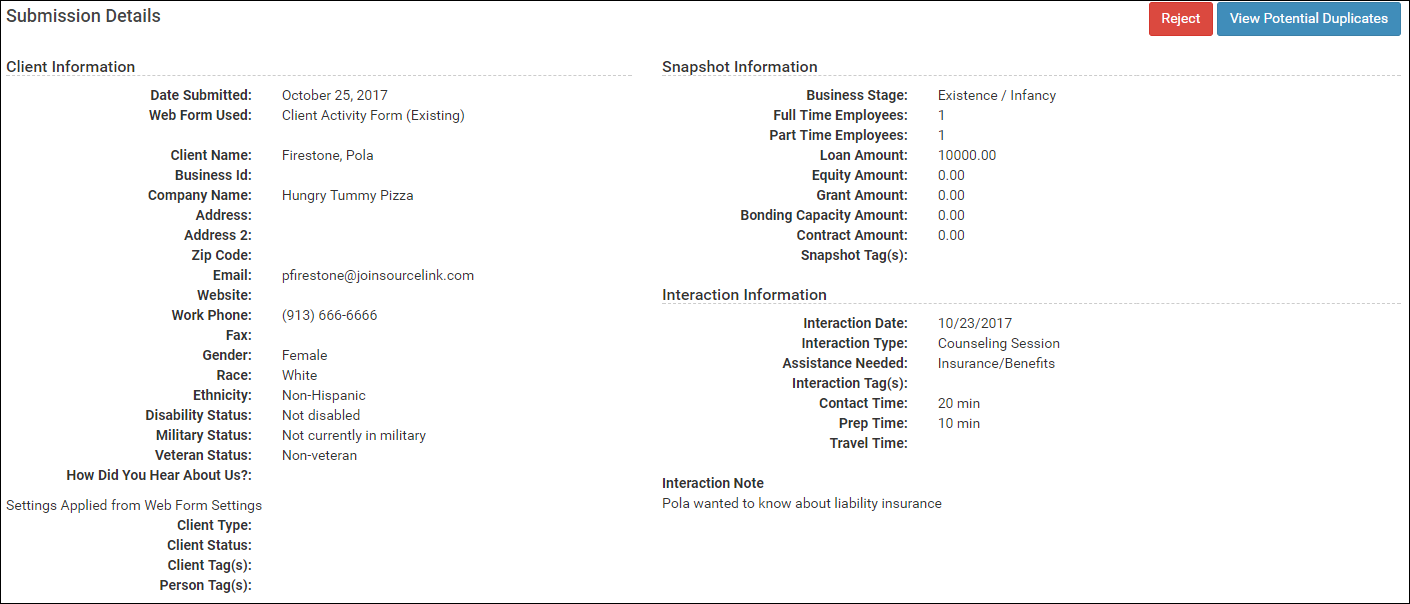Select the Non-Hispanic ethnicity value
Image resolution: width=1410 pixels, height=604 pixels.
[324, 395]
